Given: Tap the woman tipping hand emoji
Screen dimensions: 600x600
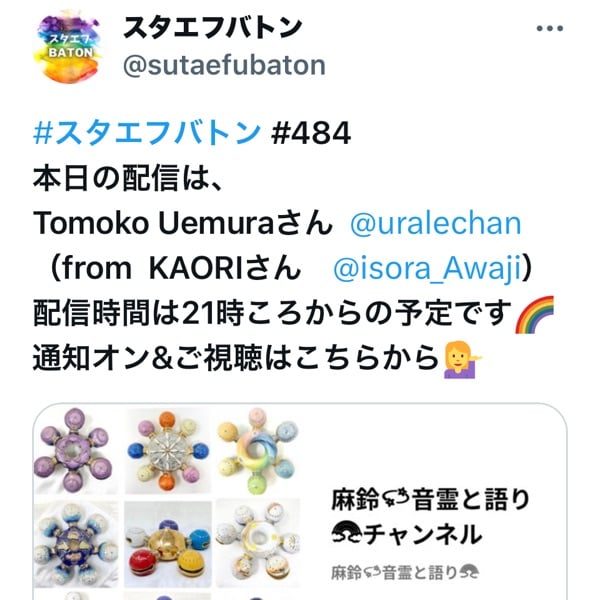Looking at the screenshot, I should click(x=462, y=359).
